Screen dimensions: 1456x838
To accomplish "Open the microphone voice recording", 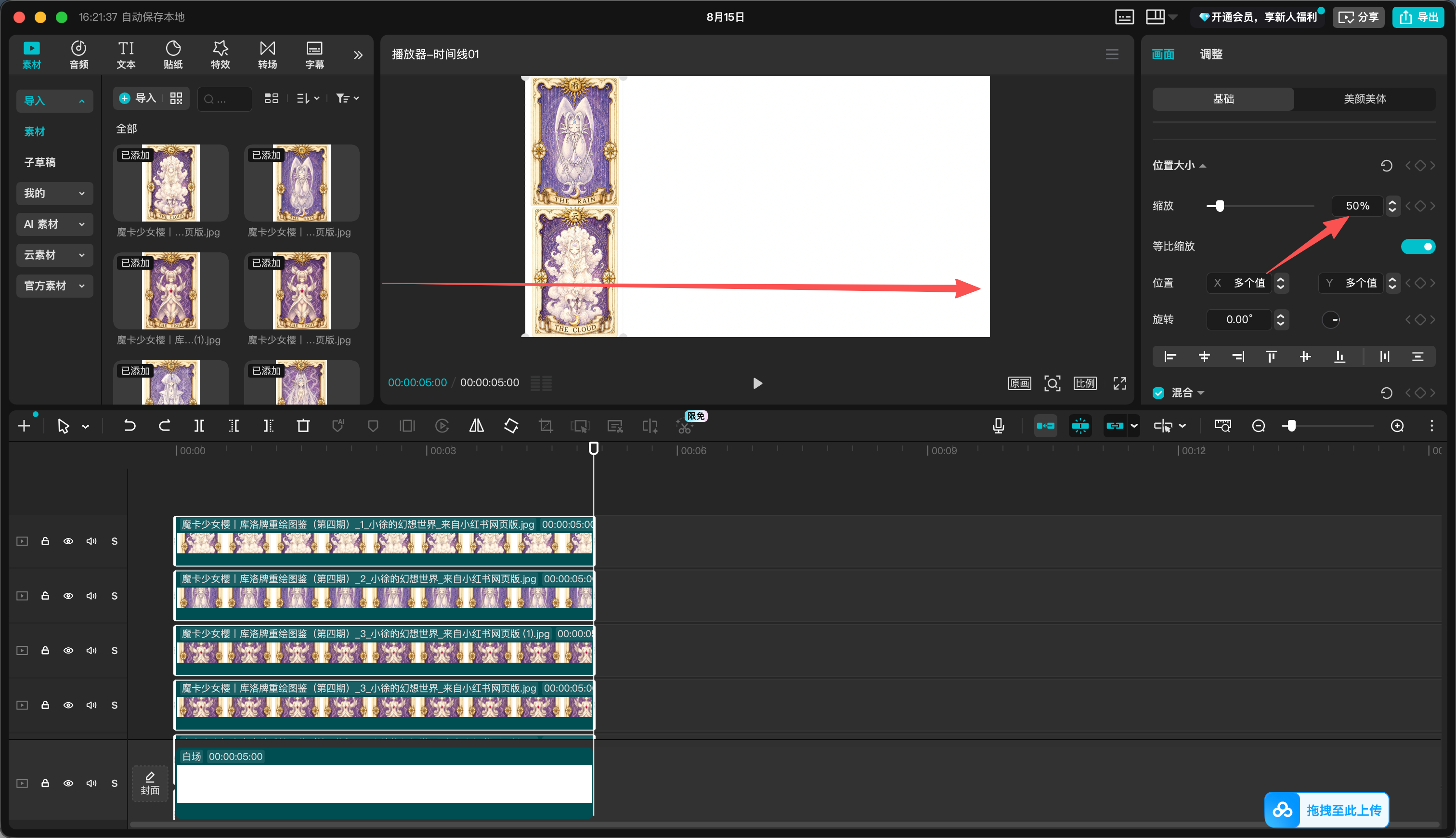I will click(999, 426).
